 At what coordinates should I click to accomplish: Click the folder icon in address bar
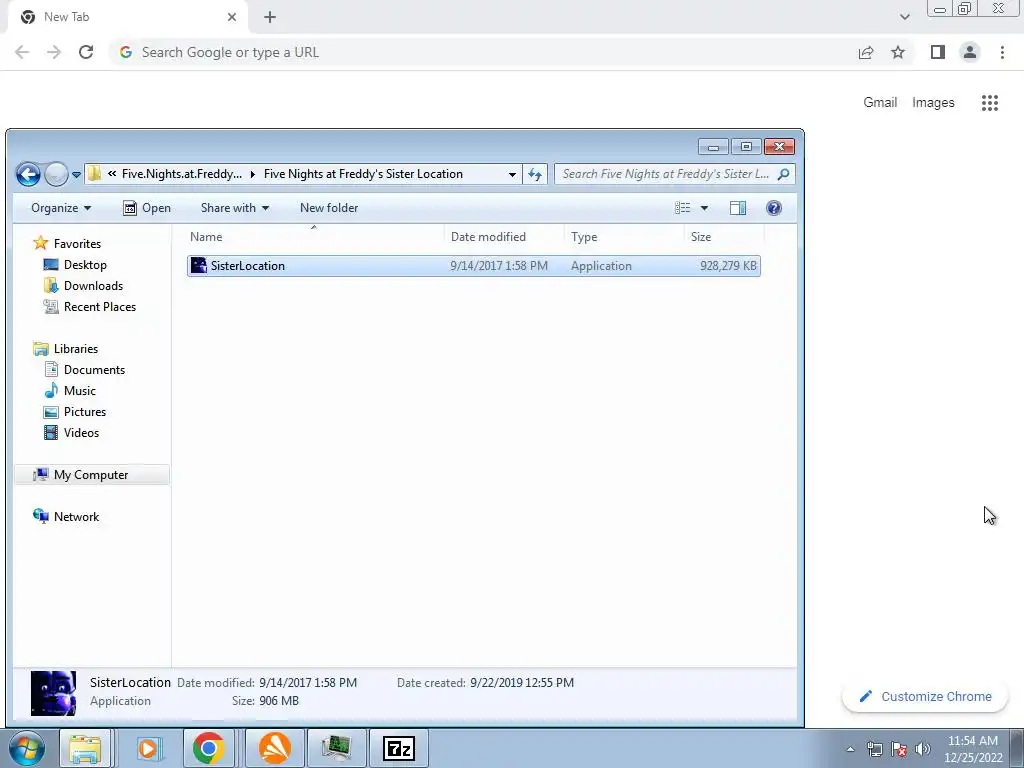tap(95, 174)
